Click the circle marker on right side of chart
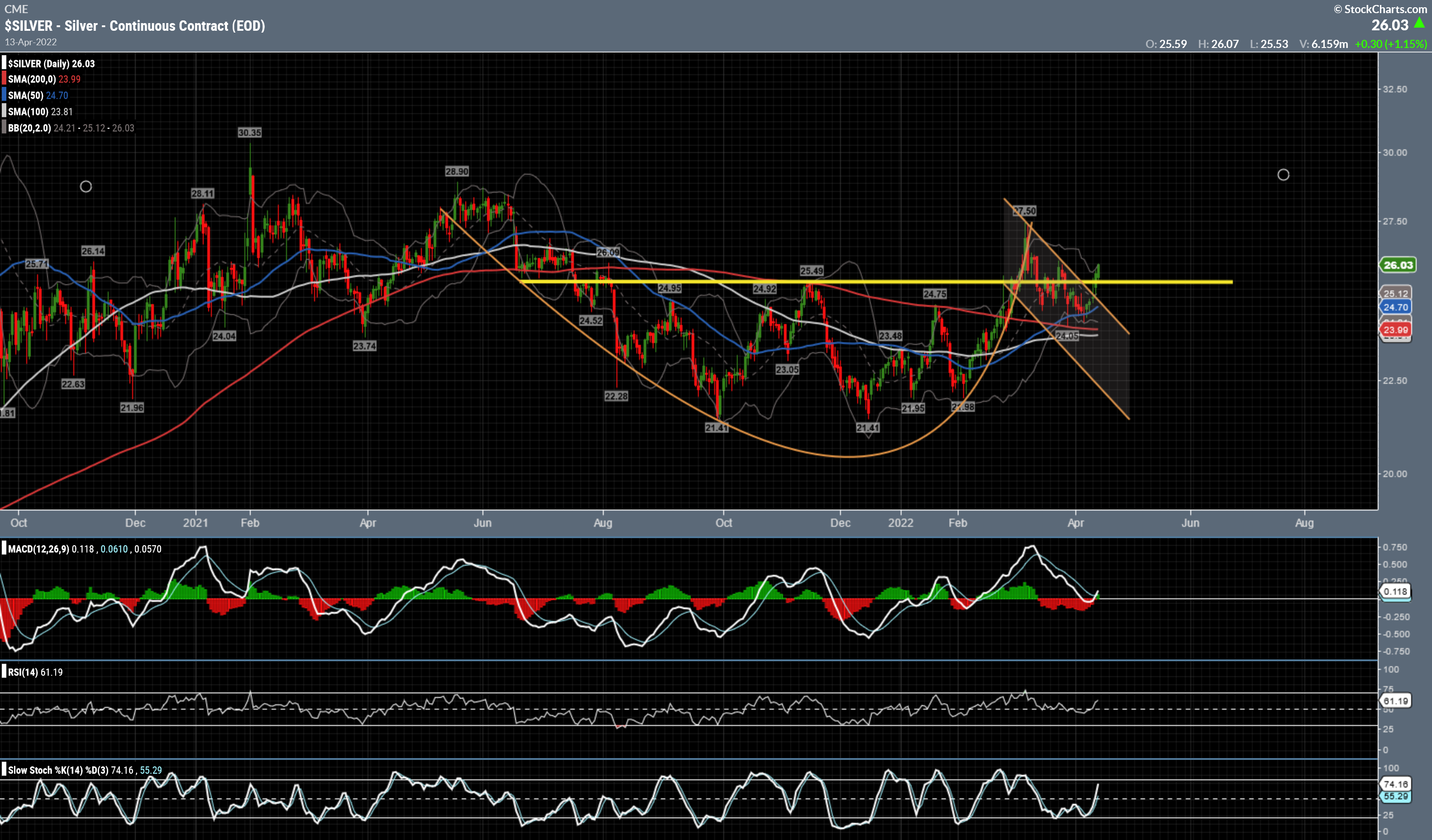The image size is (1432, 840). point(1283,175)
